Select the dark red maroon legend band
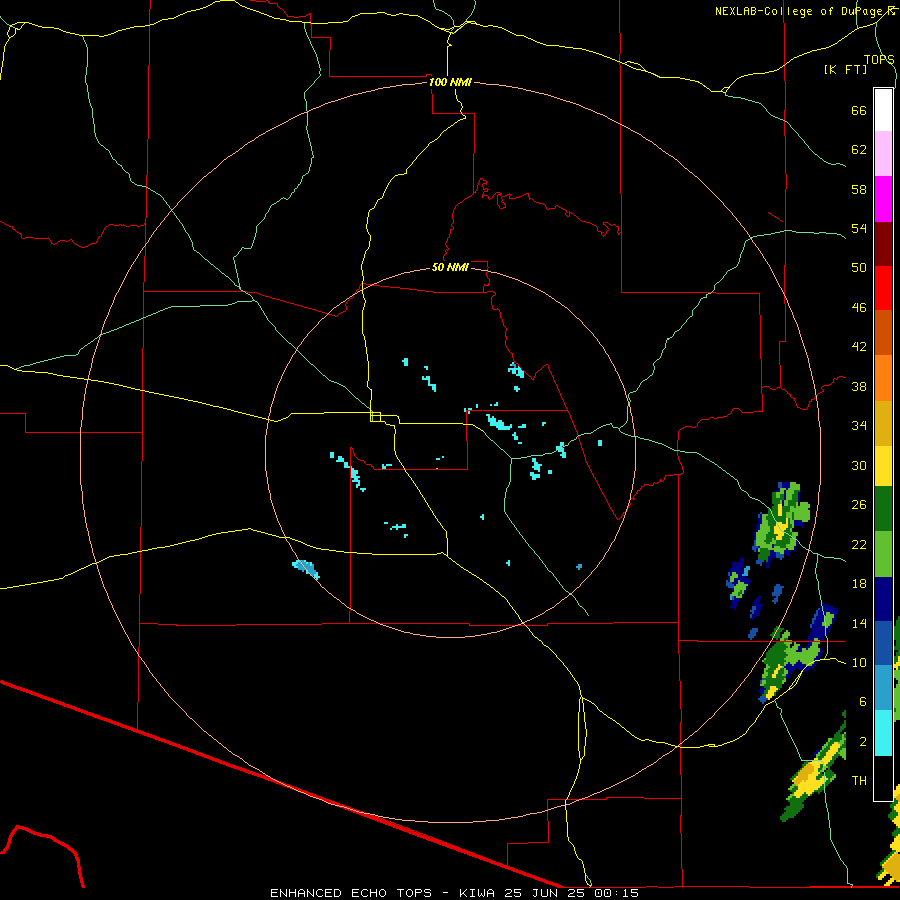900x900 pixels. 883,244
